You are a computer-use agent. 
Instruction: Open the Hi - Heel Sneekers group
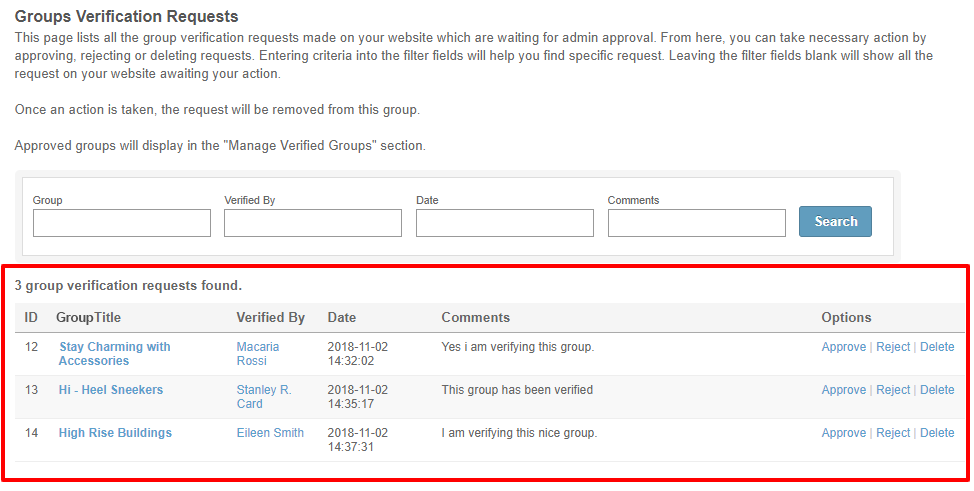tap(110, 390)
